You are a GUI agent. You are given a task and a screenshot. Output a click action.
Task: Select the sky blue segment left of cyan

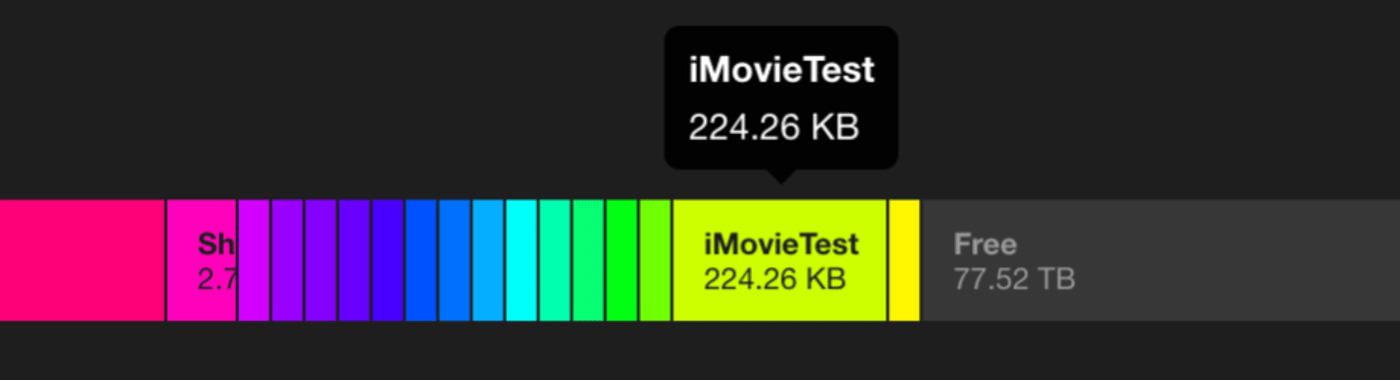(488, 260)
